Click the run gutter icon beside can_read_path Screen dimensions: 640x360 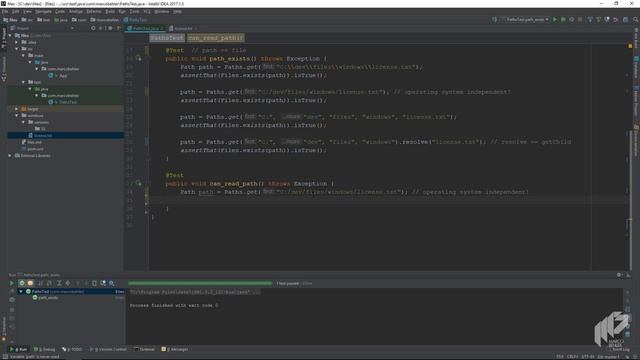click(x=138, y=183)
